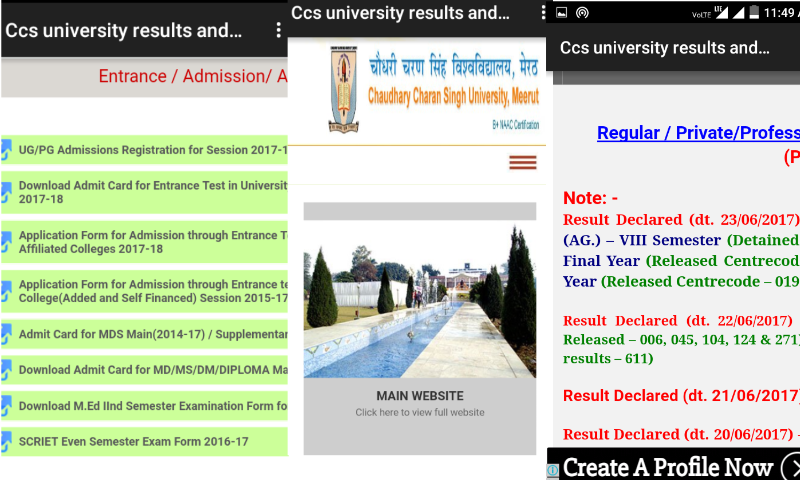Tap the ad info icon on the banner
Image resolution: width=800 pixels, height=480 pixels.
click(x=553, y=470)
